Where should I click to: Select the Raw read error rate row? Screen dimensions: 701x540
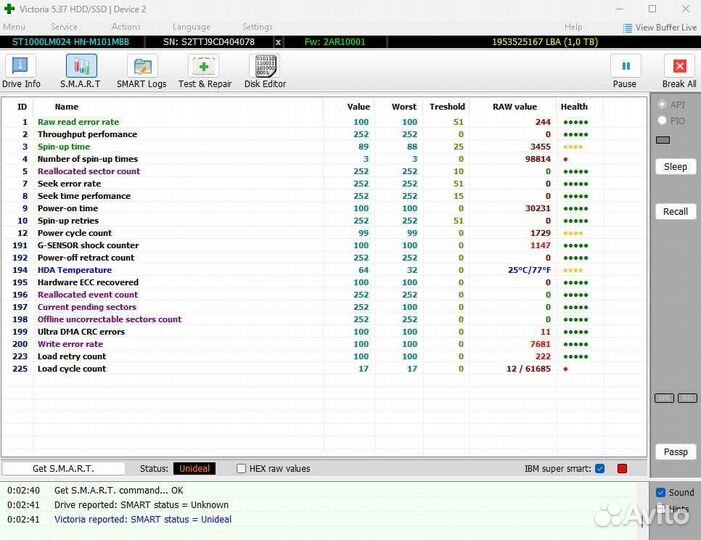point(324,122)
